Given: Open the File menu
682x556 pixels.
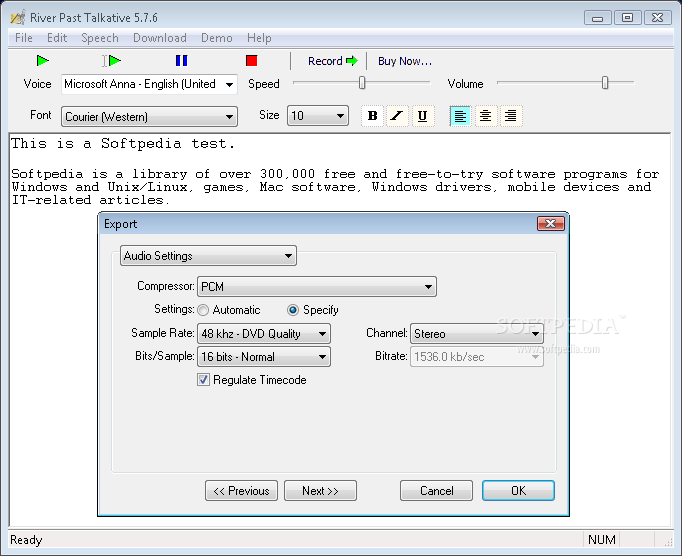Looking at the screenshot, I should [23, 38].
